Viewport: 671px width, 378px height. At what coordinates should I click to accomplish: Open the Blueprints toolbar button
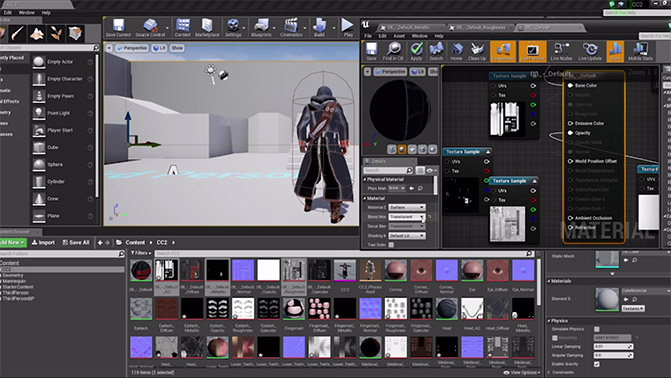click(x=261, y=27)
